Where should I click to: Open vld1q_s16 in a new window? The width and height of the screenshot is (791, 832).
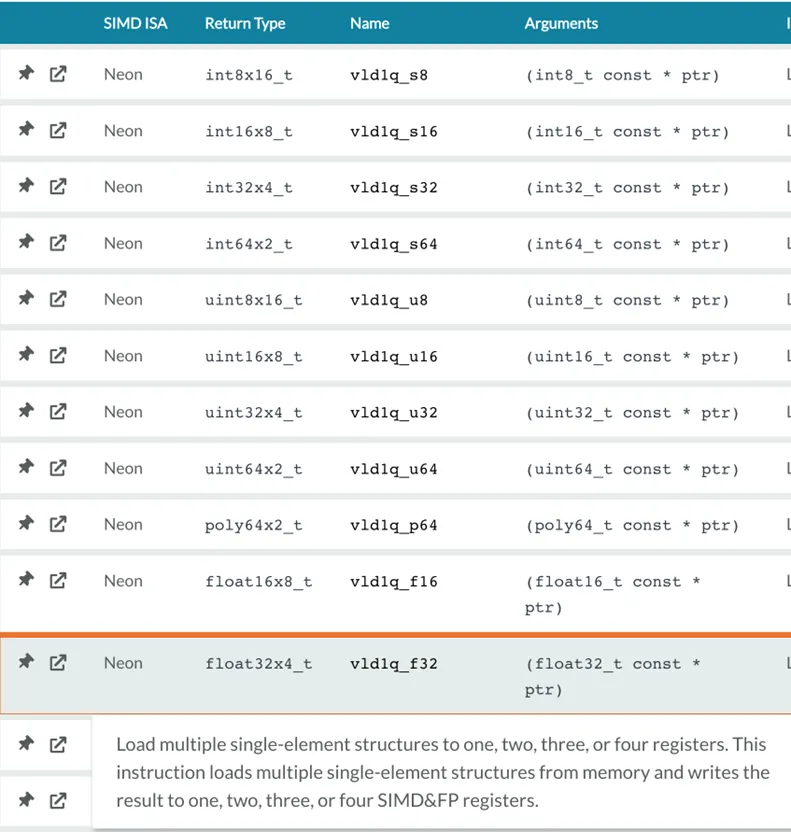(58, 131)
